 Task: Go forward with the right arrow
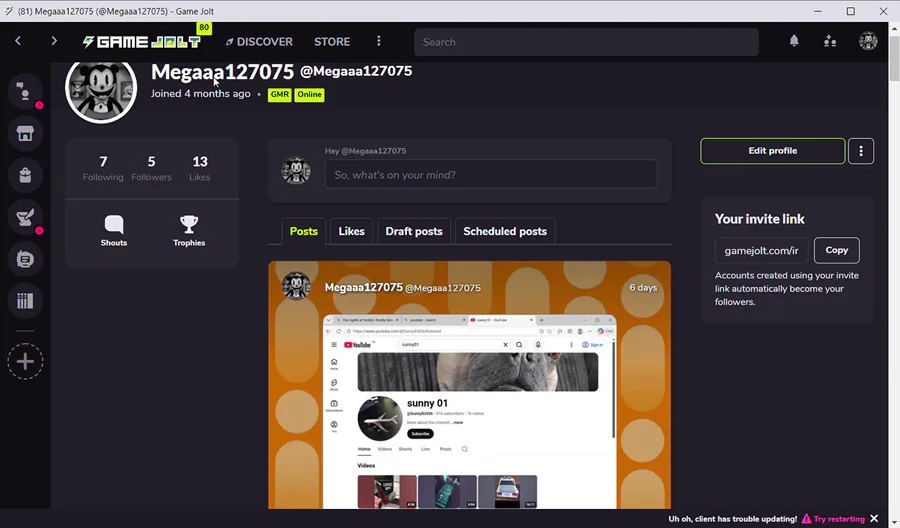click(x=54, y=41)
